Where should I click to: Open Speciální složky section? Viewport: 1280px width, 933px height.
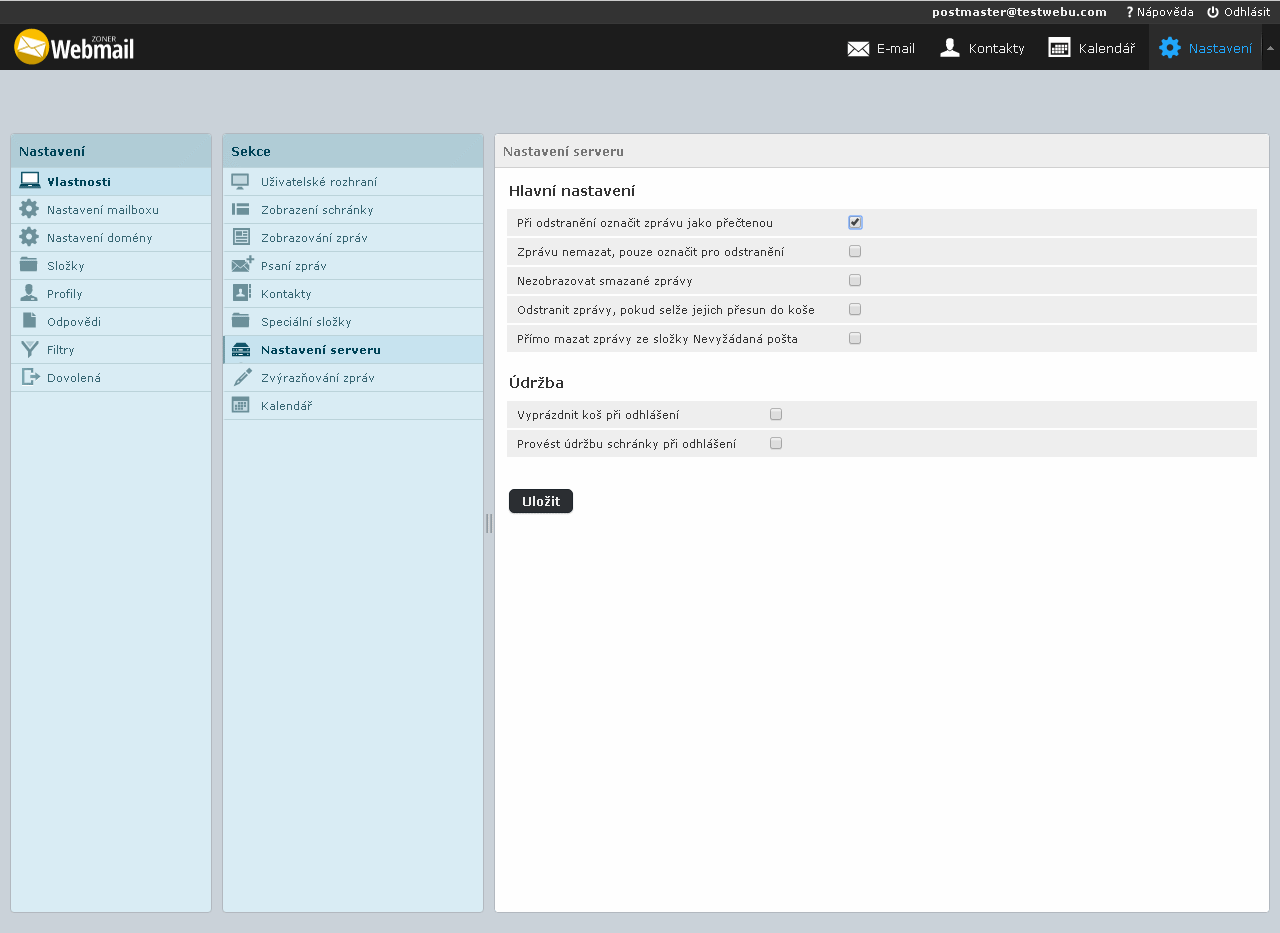[x=306, y=322]
